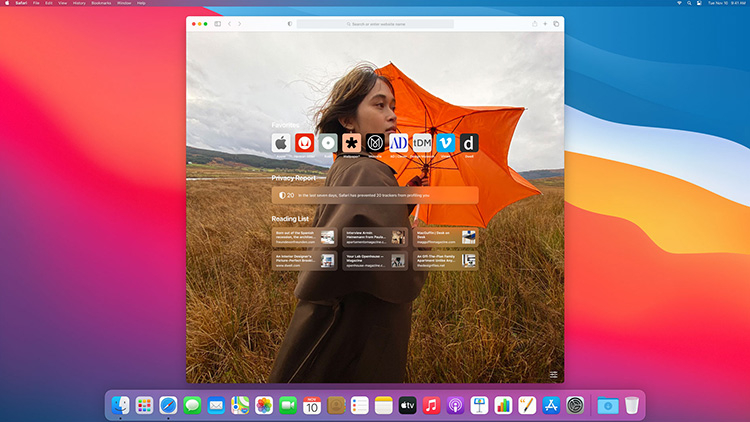Open the MacGuffin reading list item

click(x=445, y=237)
